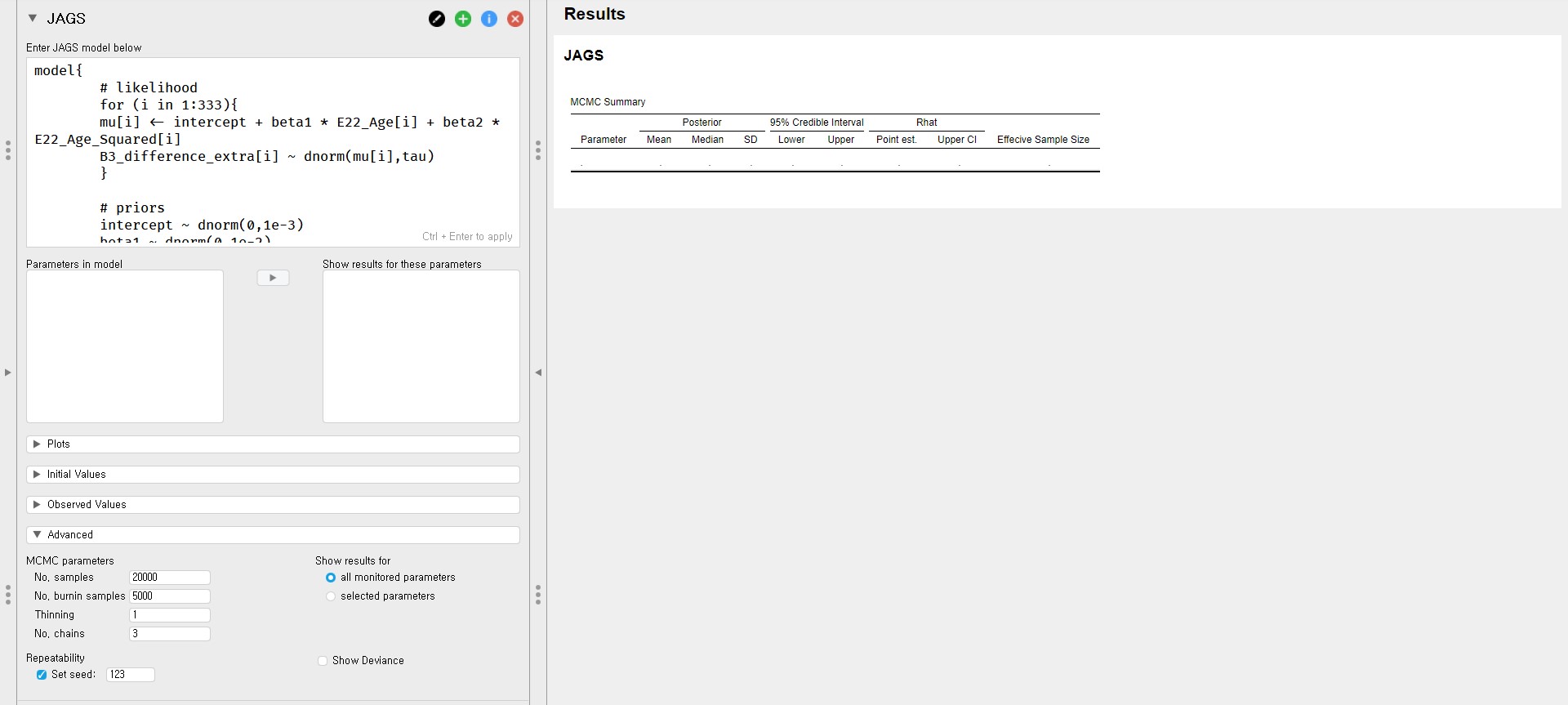Image resolution: width=1568 pixels, height=705 pixels.
Task: Click the left arrow on panel divider
Action: point(538,373)
